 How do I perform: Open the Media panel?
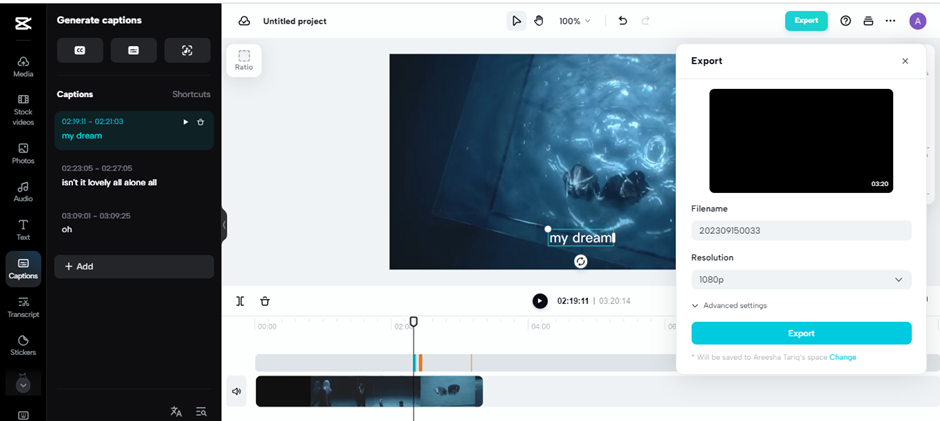(x=23, y=67)
